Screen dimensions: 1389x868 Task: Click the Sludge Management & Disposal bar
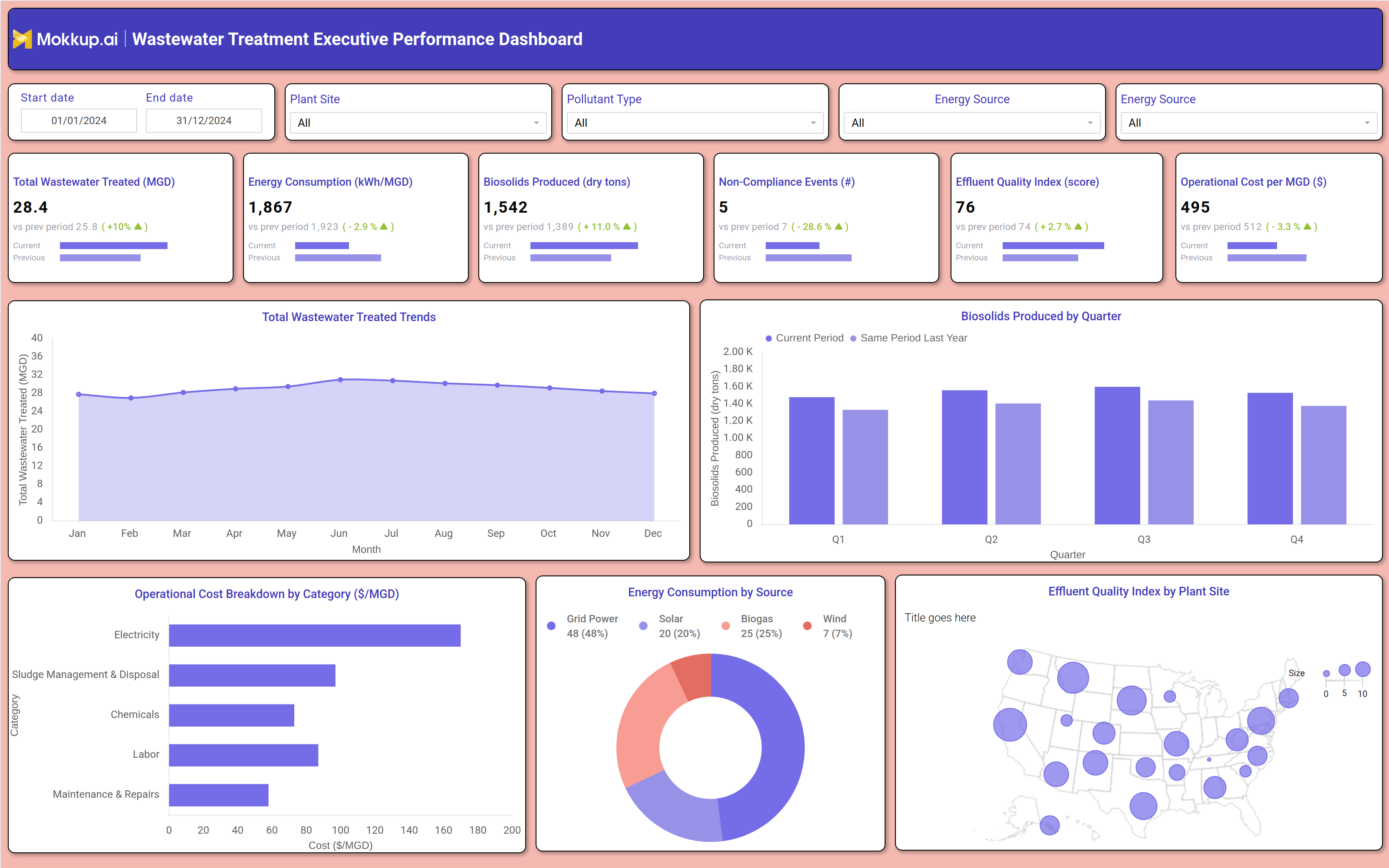coord(252,675)
